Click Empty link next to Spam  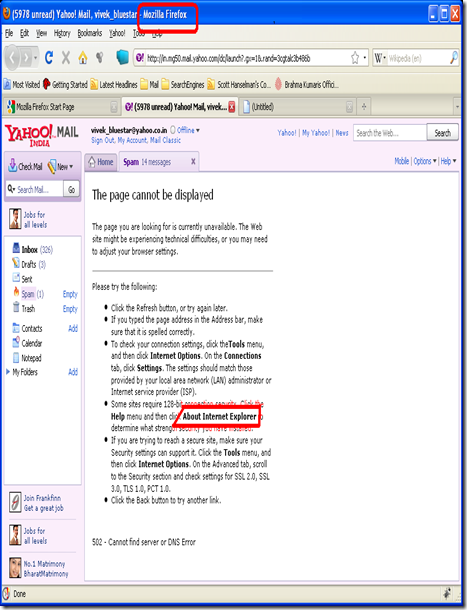tap(70, 294)
